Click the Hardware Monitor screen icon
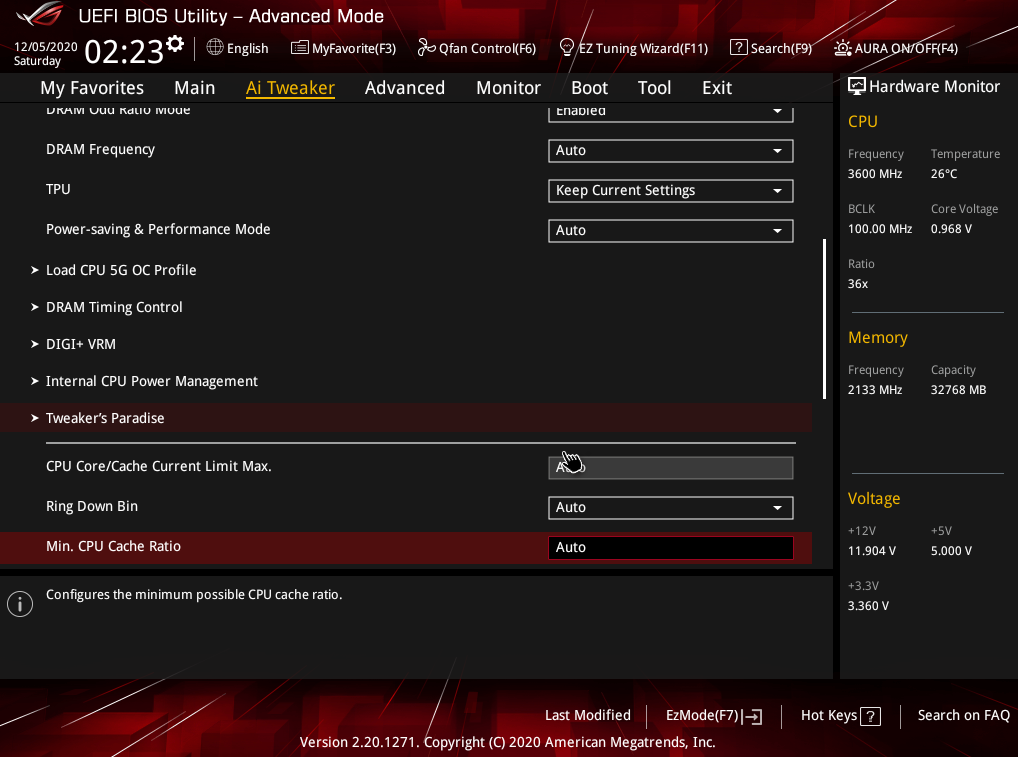This screenshot has height=757, width=1018. click(x=856, y=86)
